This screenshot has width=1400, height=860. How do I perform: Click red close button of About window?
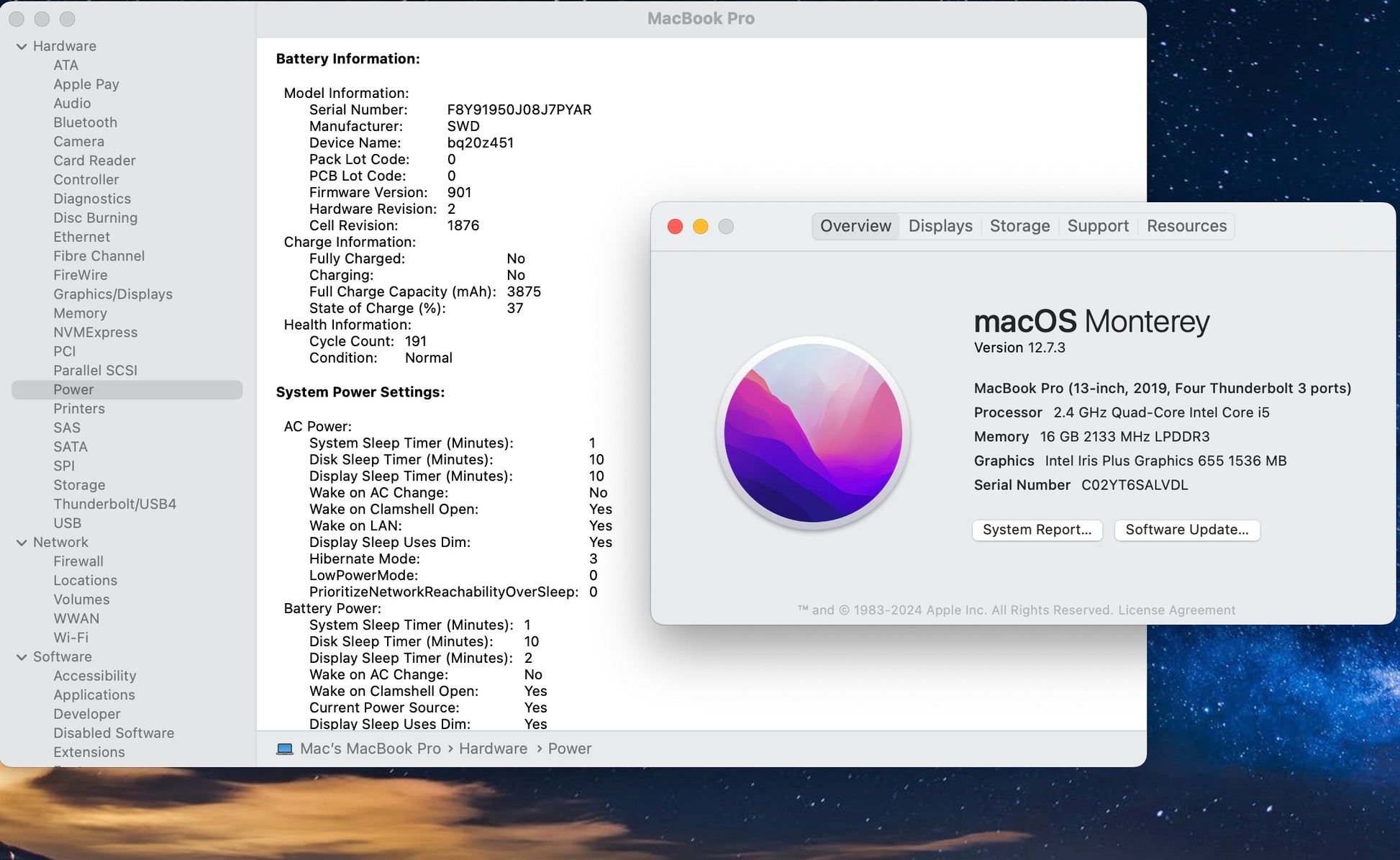click(x=675, y=227)
